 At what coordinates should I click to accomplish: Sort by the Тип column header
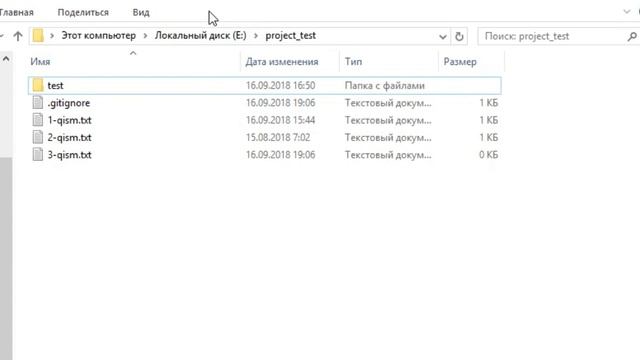pyautogui.click(x=389, y=62)
